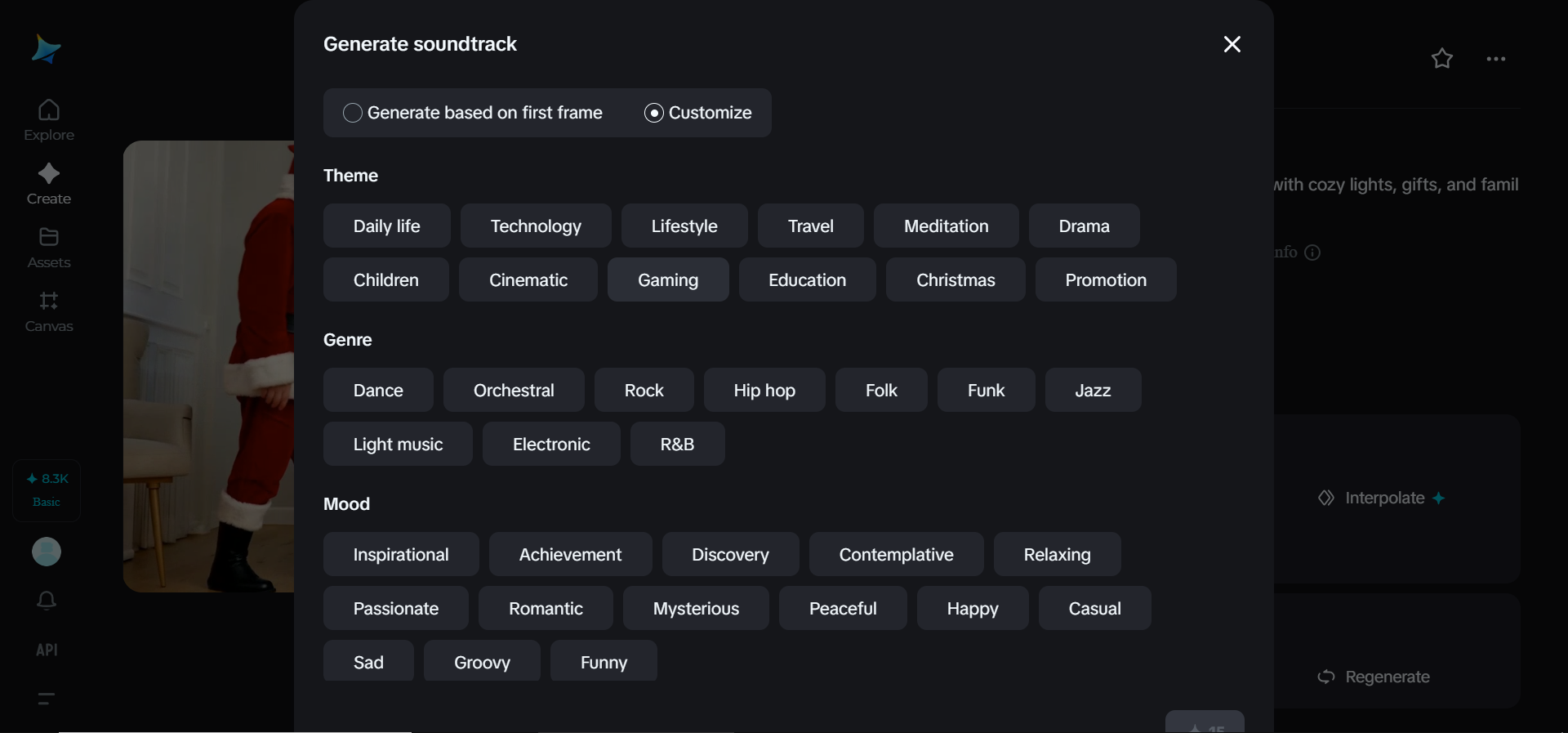
Task: Expand the 8.3K Basic credits panel
Action: tap(46, 490)
